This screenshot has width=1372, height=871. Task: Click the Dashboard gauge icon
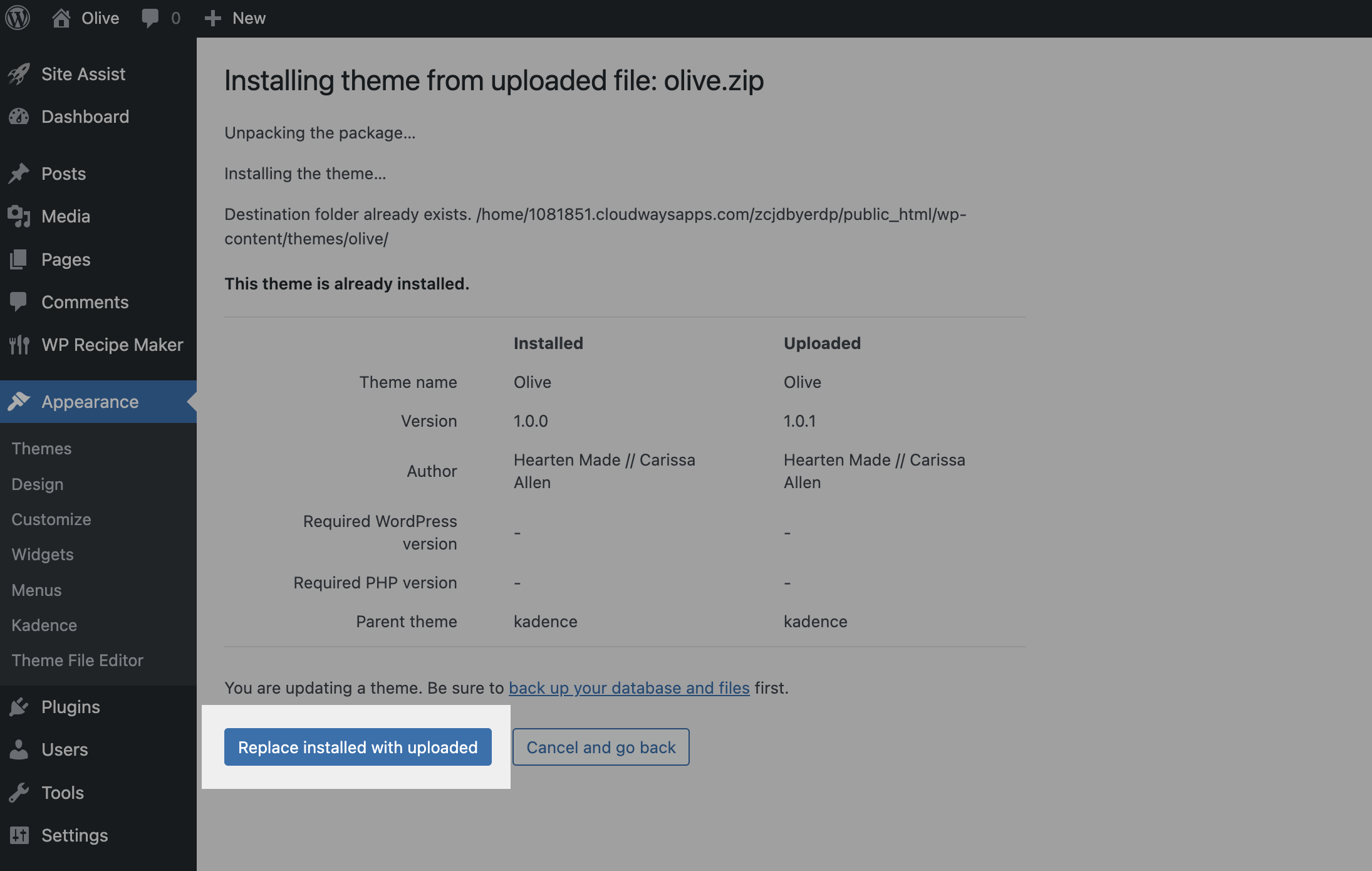pos(19,117)
